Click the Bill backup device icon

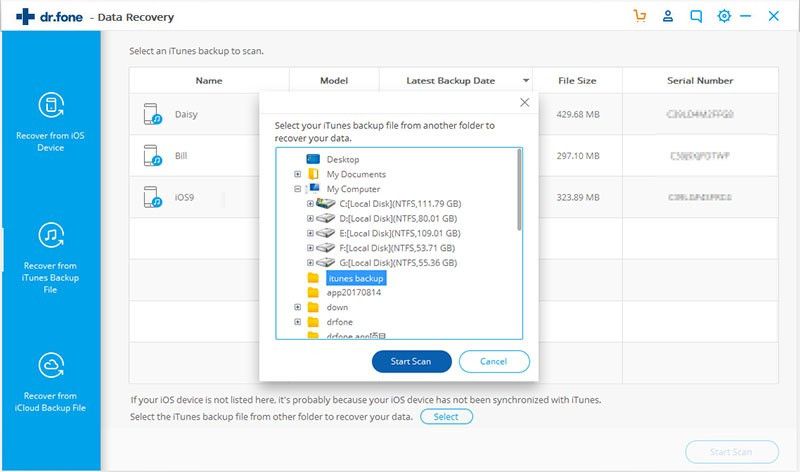pos(153,156)
